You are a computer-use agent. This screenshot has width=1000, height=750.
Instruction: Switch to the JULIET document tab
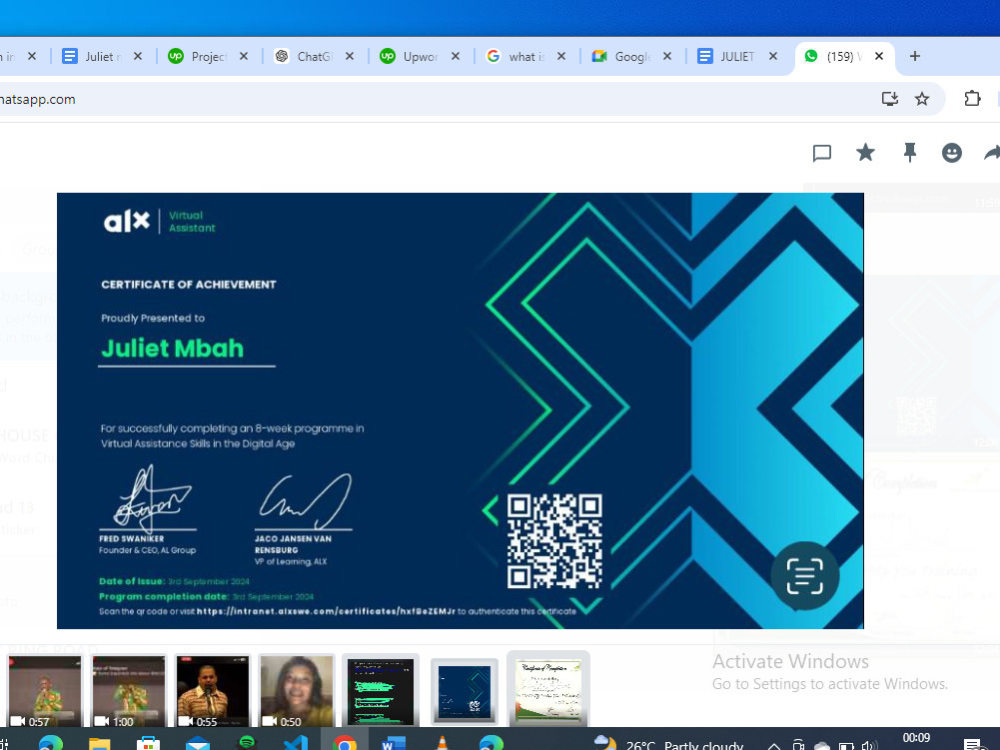pos(737,56)
